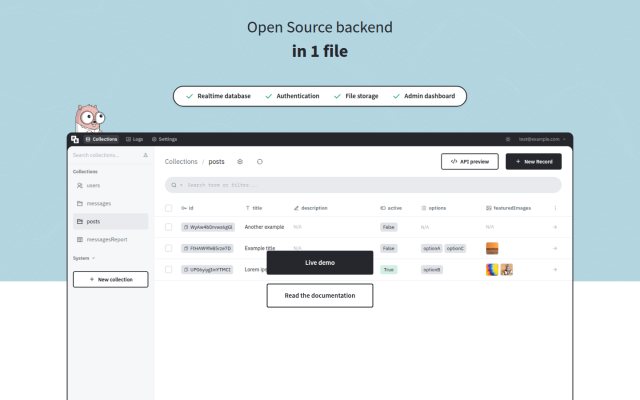Click the Search collections field
Viewport: 640px width, 400px height.
click(105, 155)
